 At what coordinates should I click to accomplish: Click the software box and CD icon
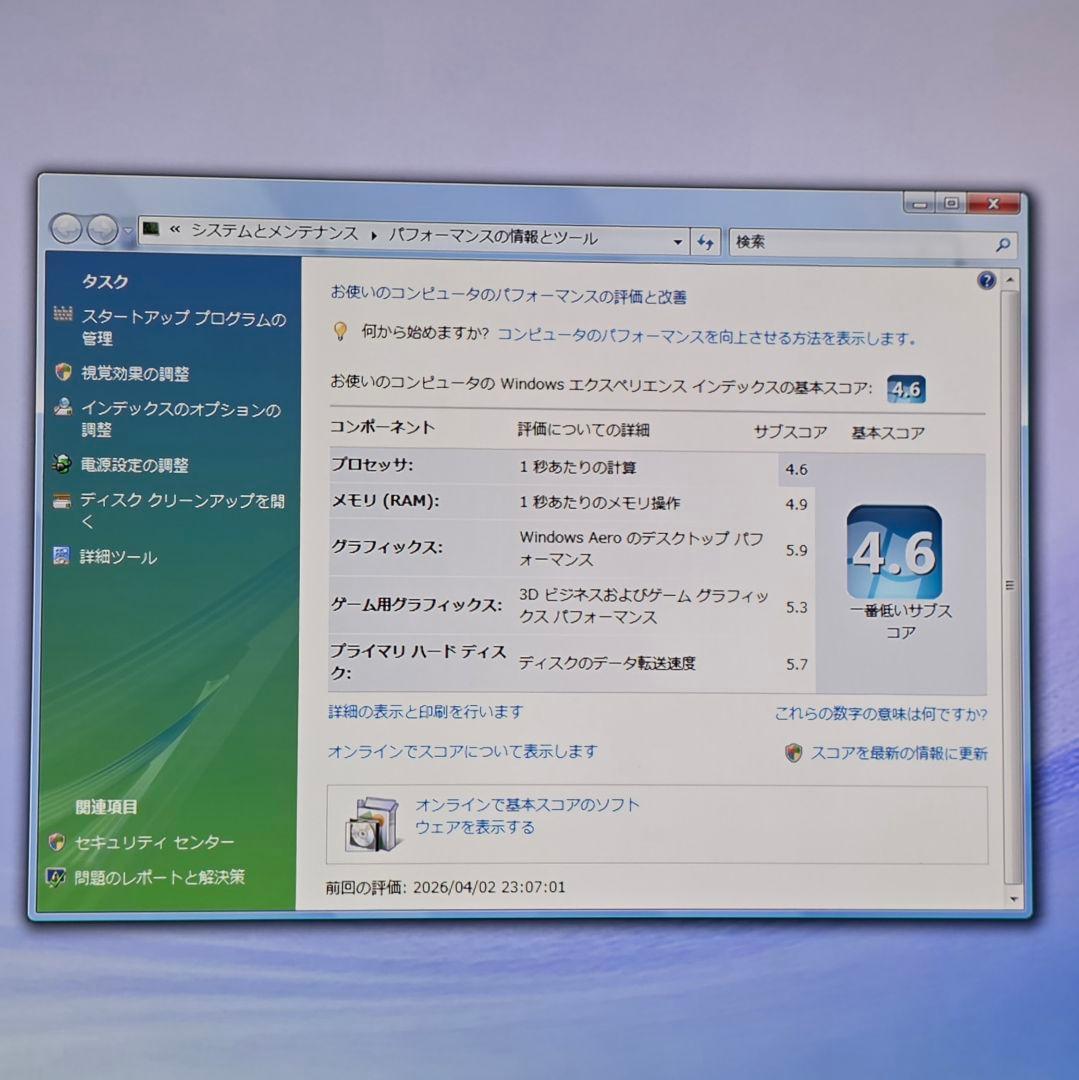pos(373,824)
